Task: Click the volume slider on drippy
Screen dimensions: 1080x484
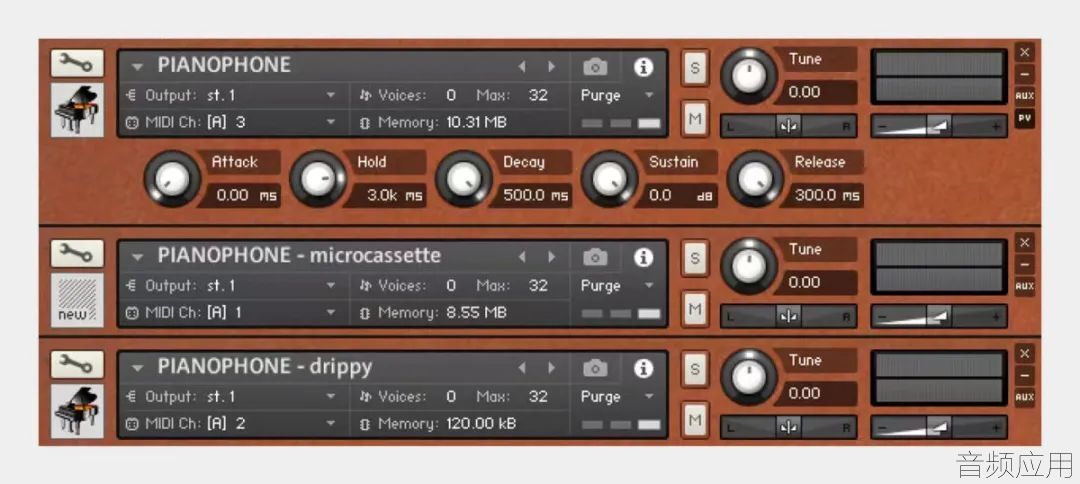Action: 939,427
